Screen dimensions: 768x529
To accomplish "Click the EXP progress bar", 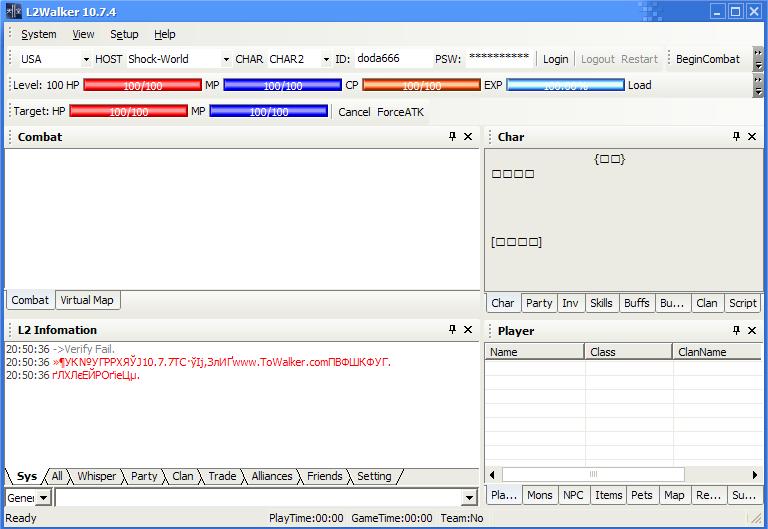I will [x=566, y=85].
